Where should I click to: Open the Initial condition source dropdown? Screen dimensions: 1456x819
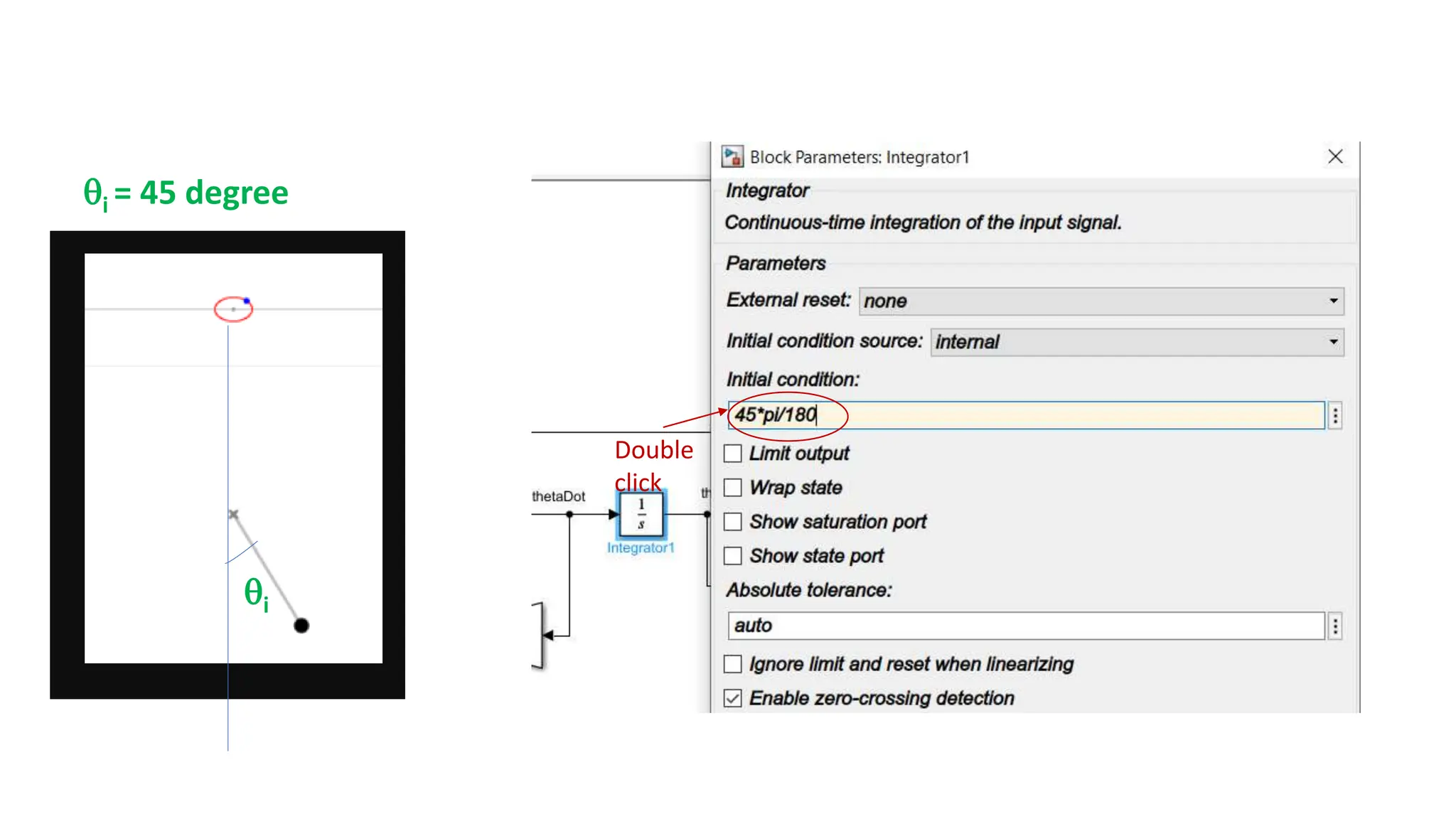pyautogui.click(x=1136, y=342)
